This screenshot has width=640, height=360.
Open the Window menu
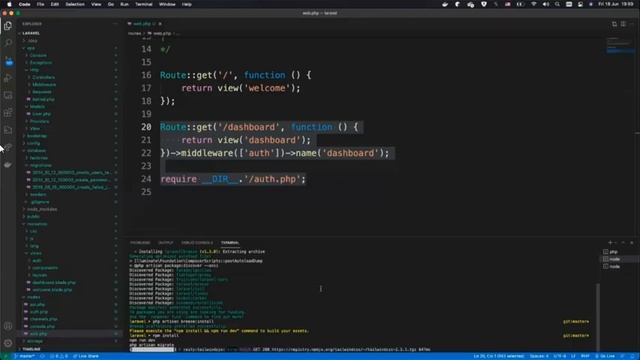pyautogui.click(x=167, y=4)
